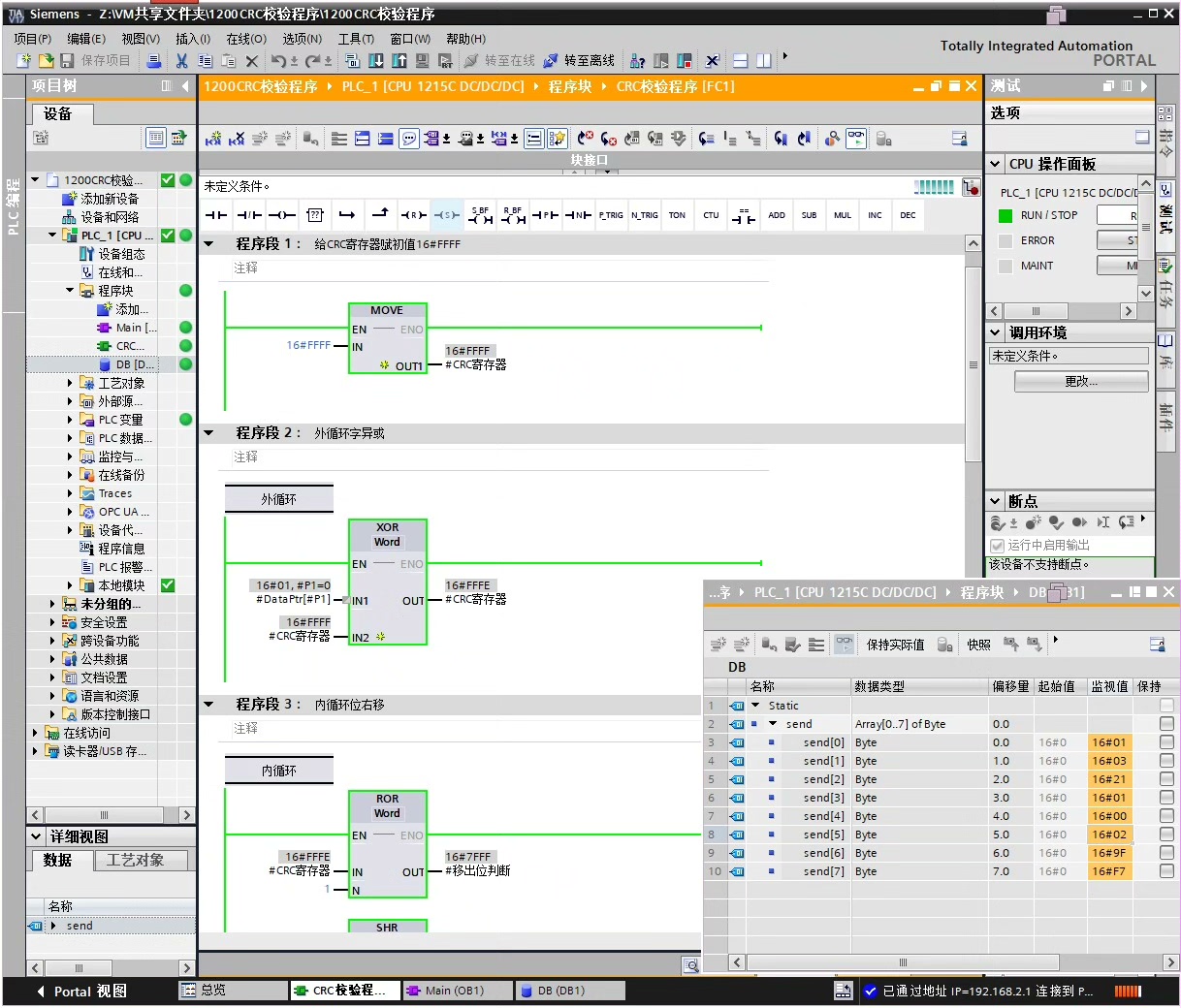1181x1008 pixels.
Task: Collapse 程序段 2 network
Action: coord(208,433)
